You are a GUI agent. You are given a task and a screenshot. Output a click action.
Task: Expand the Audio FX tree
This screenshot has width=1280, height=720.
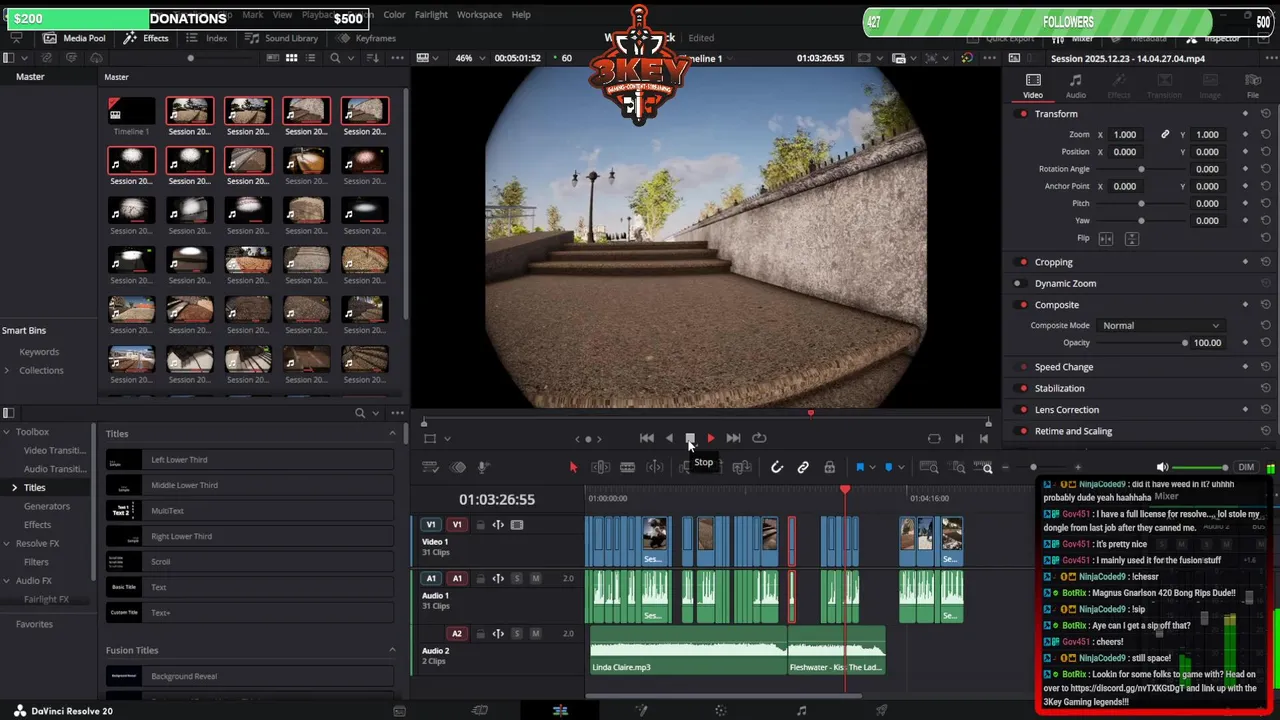[x=6, y=581]
